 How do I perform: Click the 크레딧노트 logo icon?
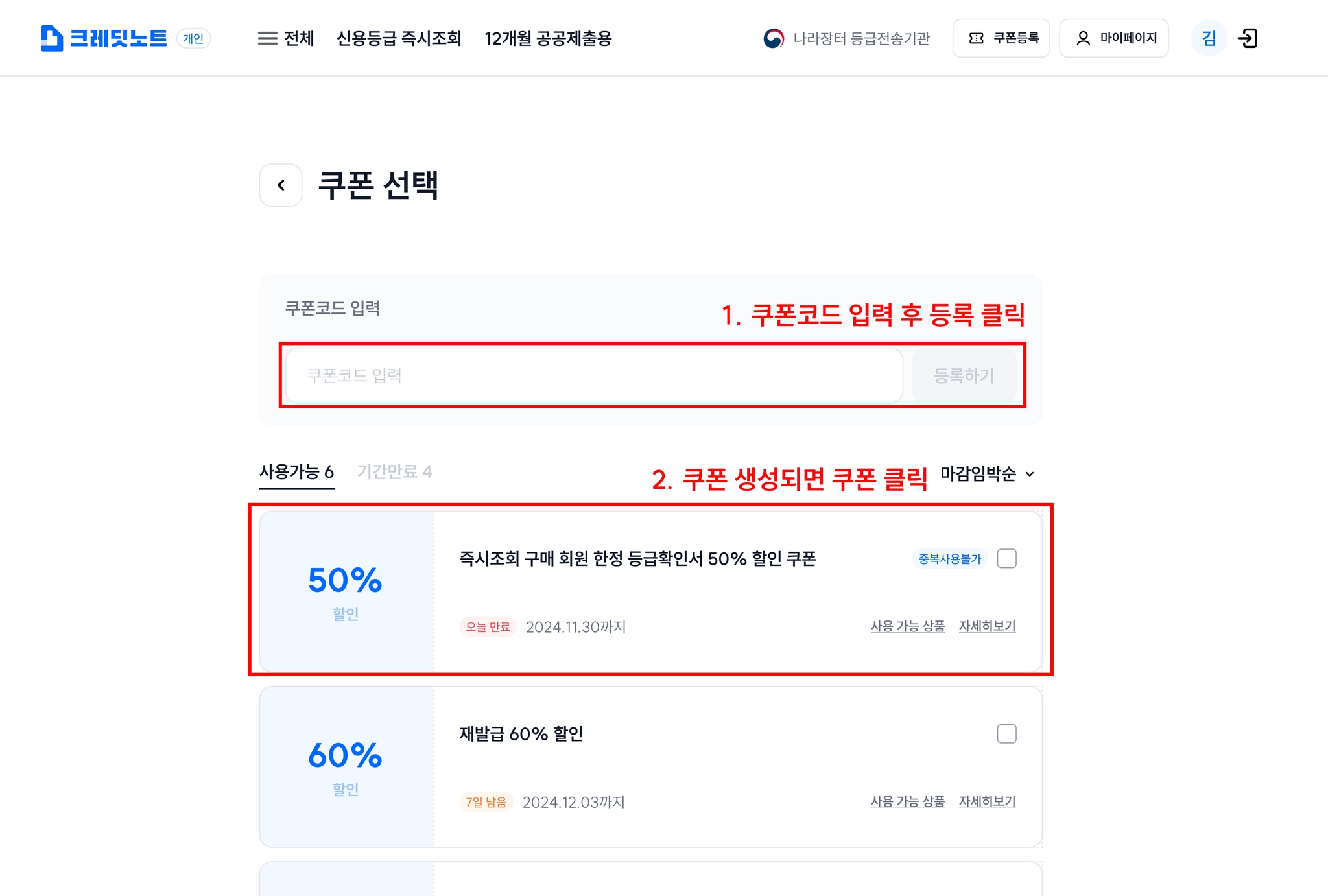(52, 38)
